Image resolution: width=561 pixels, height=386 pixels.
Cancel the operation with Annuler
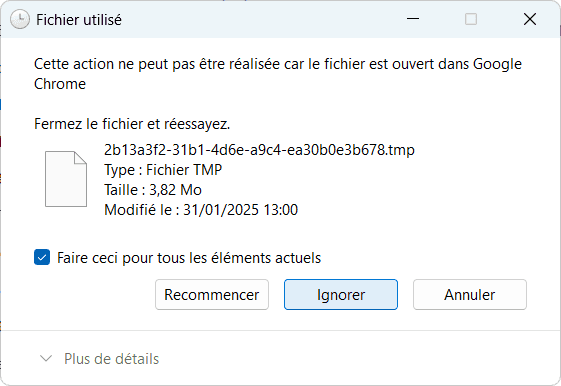point(470,294)
